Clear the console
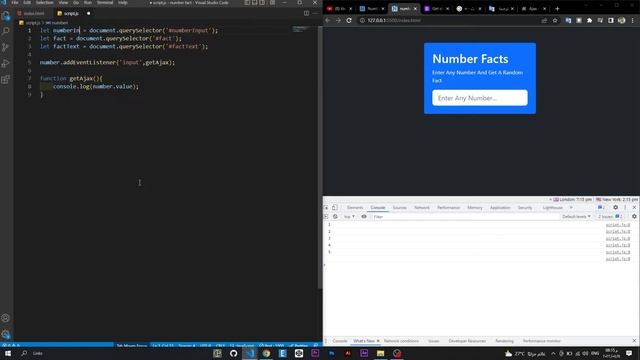This screenshot has width=640, height=360. pyautogui.click(x=335, y=216)
